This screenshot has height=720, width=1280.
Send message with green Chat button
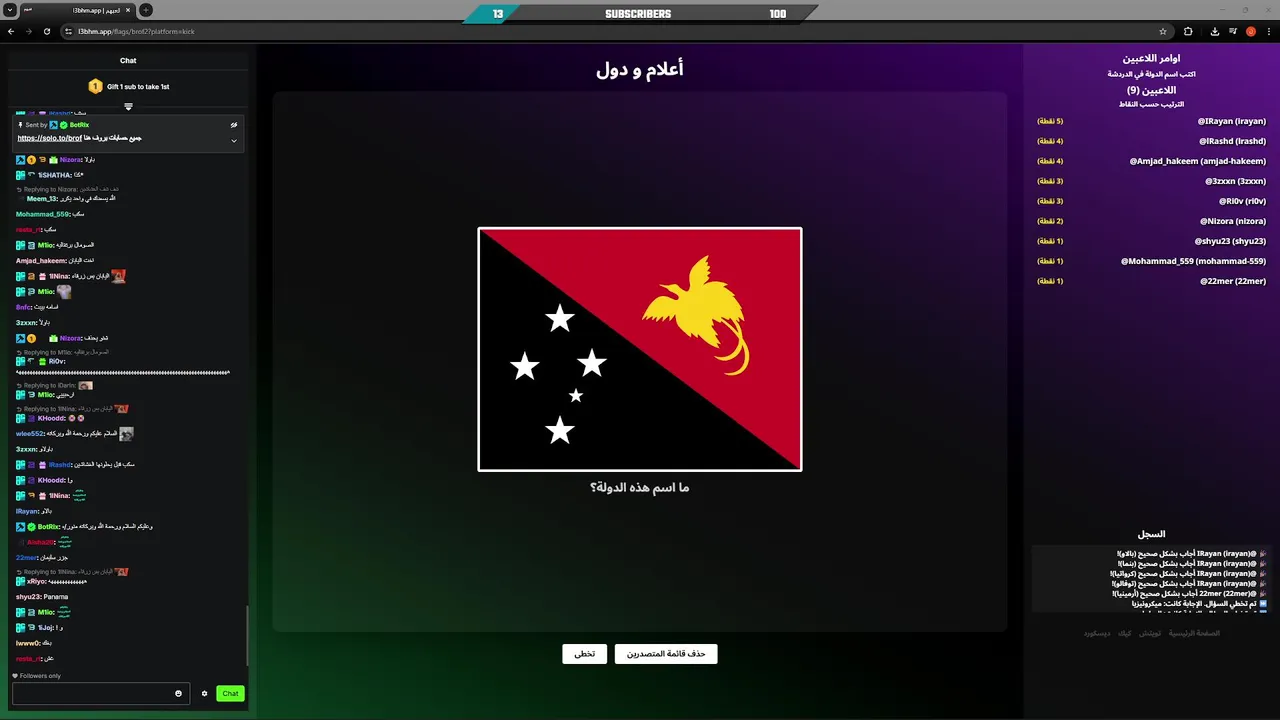(x=230, y=693)
